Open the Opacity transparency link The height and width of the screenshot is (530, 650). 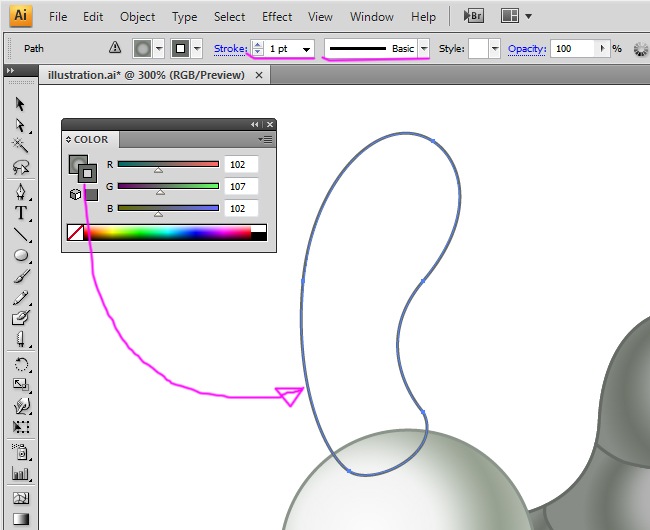pos(527,48)
